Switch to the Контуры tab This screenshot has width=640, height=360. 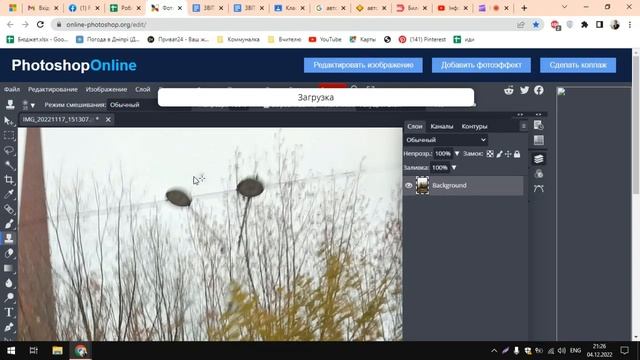click(474, 127)
